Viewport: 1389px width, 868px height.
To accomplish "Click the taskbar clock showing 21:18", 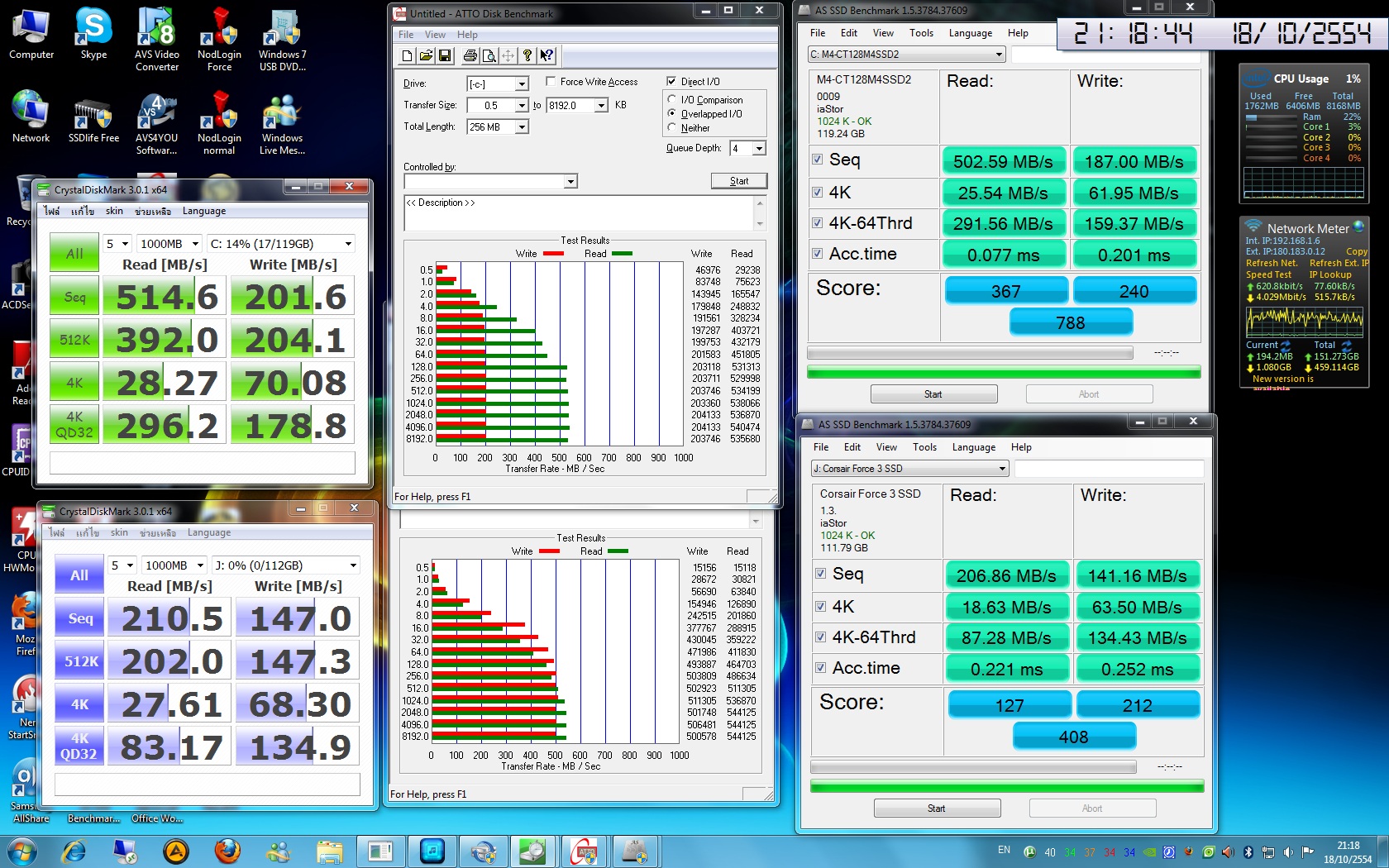I will click(x=1348, y=852).
